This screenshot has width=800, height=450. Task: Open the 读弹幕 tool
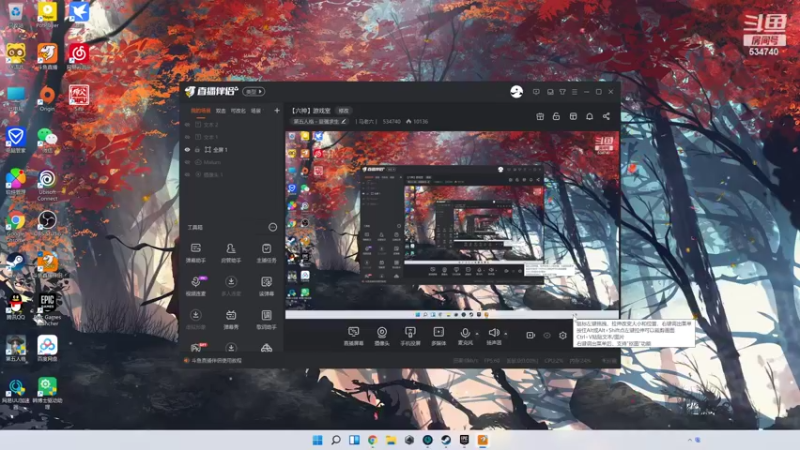[266, 286]
